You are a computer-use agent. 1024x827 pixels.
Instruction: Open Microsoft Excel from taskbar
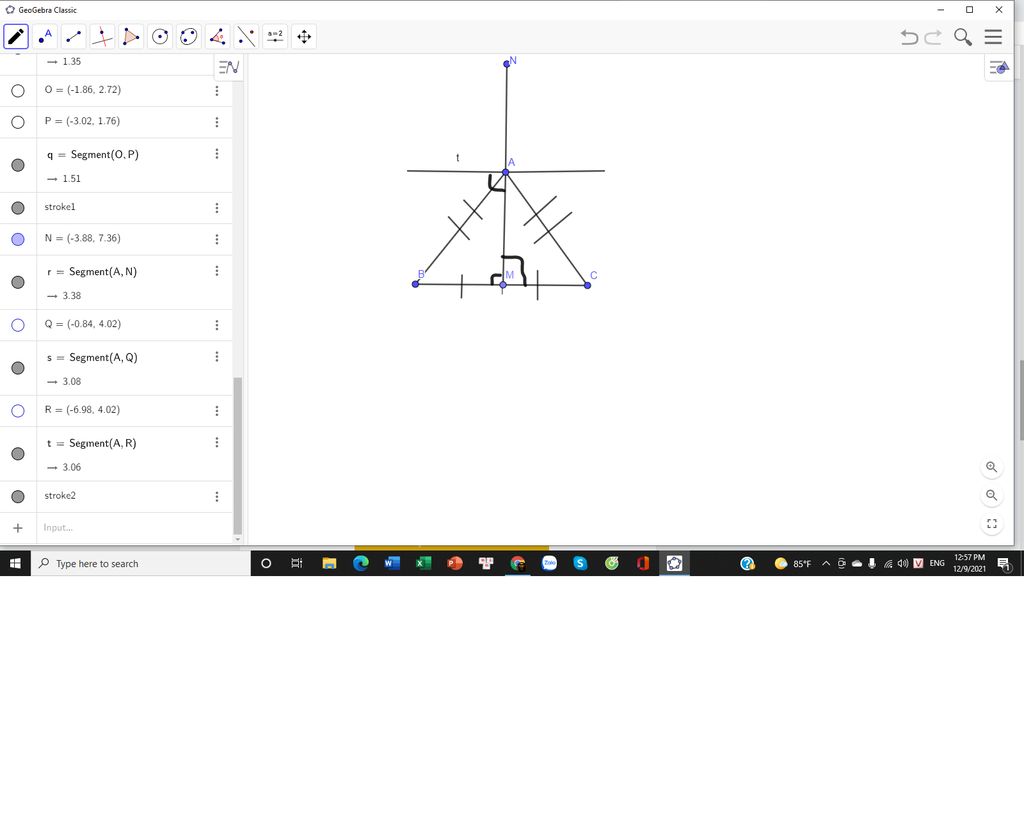(x=423, y=563)
